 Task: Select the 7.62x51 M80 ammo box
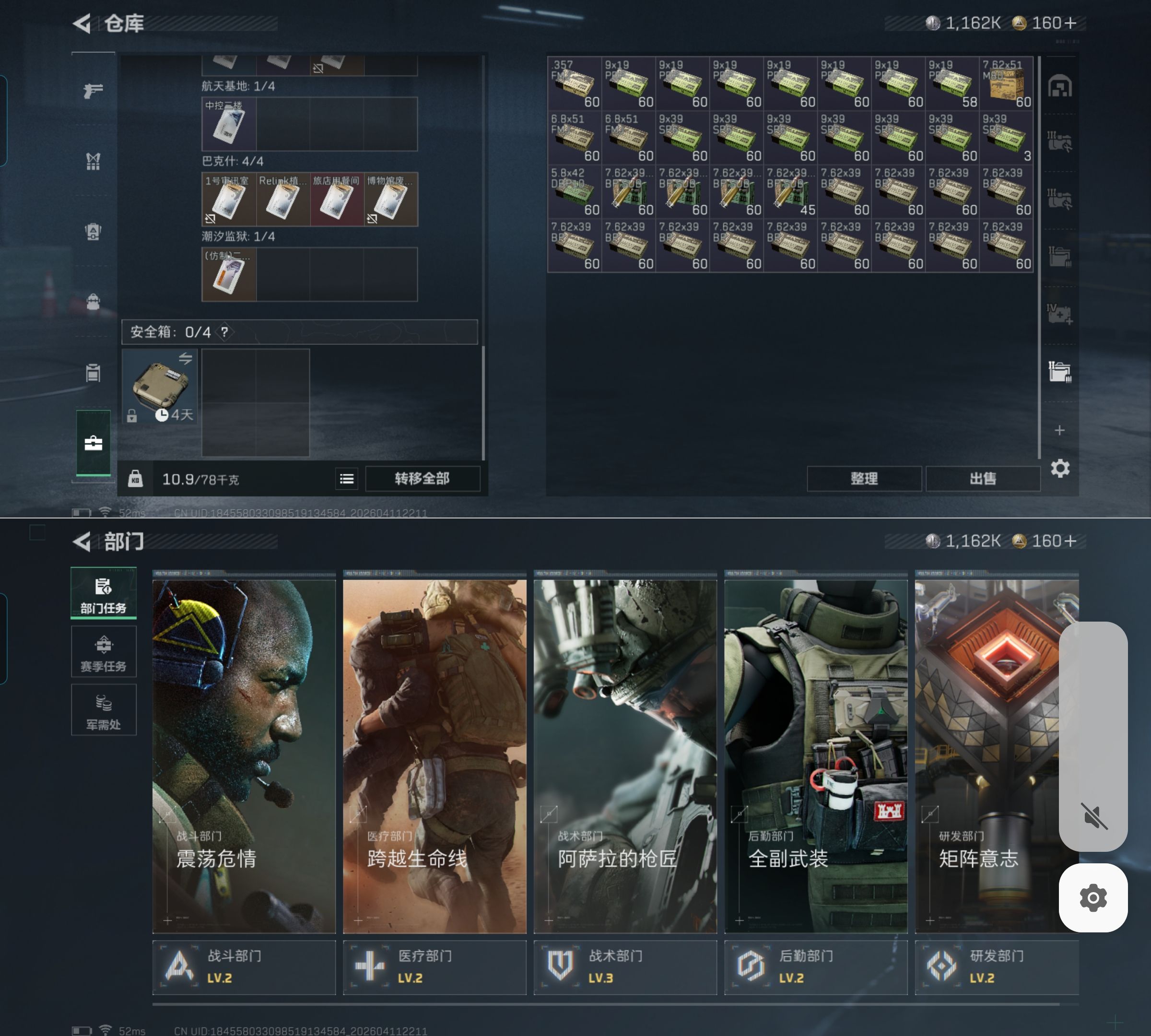click(x=1006, y=83)
